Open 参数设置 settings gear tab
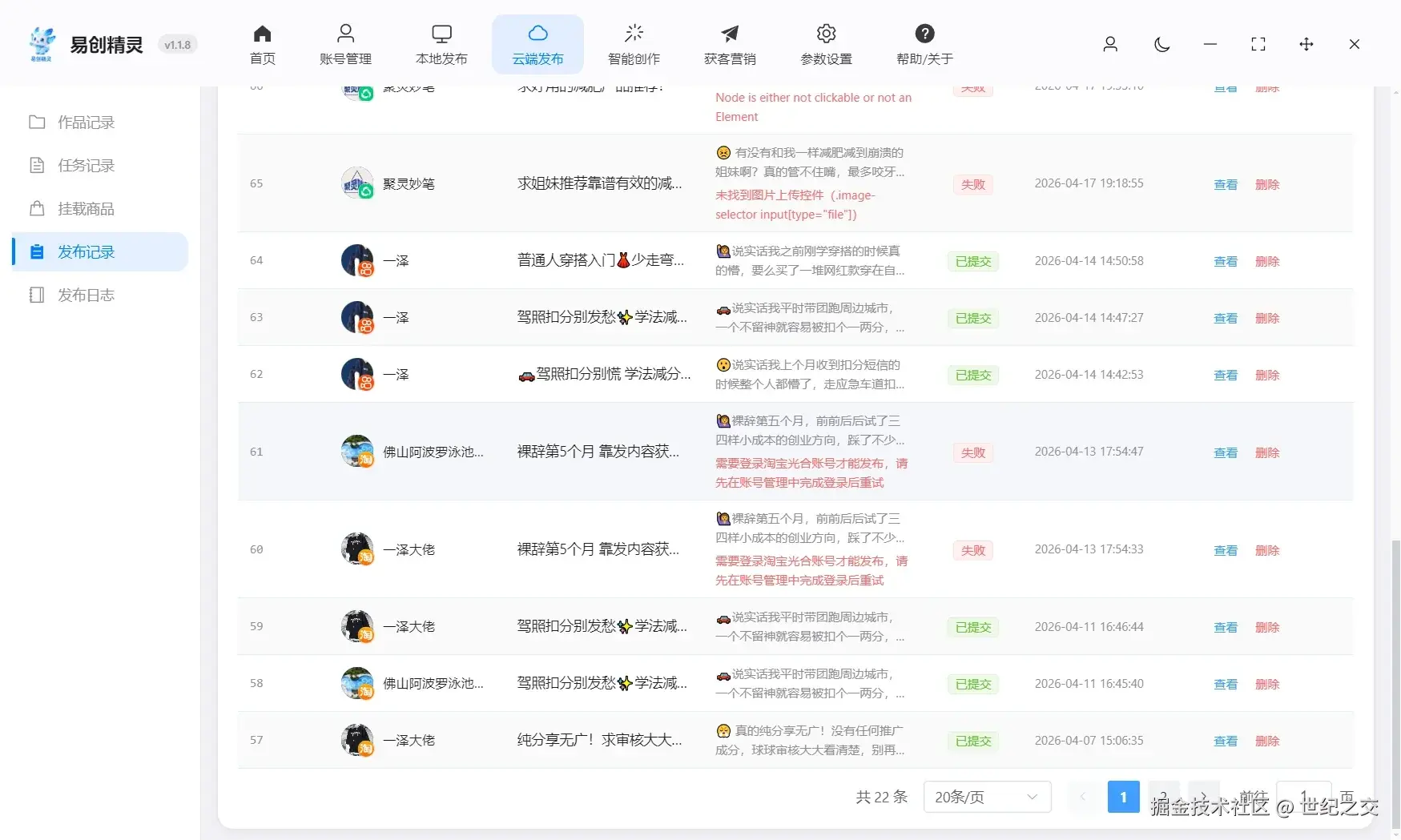 pyautogui.click(x=826, y=45)
